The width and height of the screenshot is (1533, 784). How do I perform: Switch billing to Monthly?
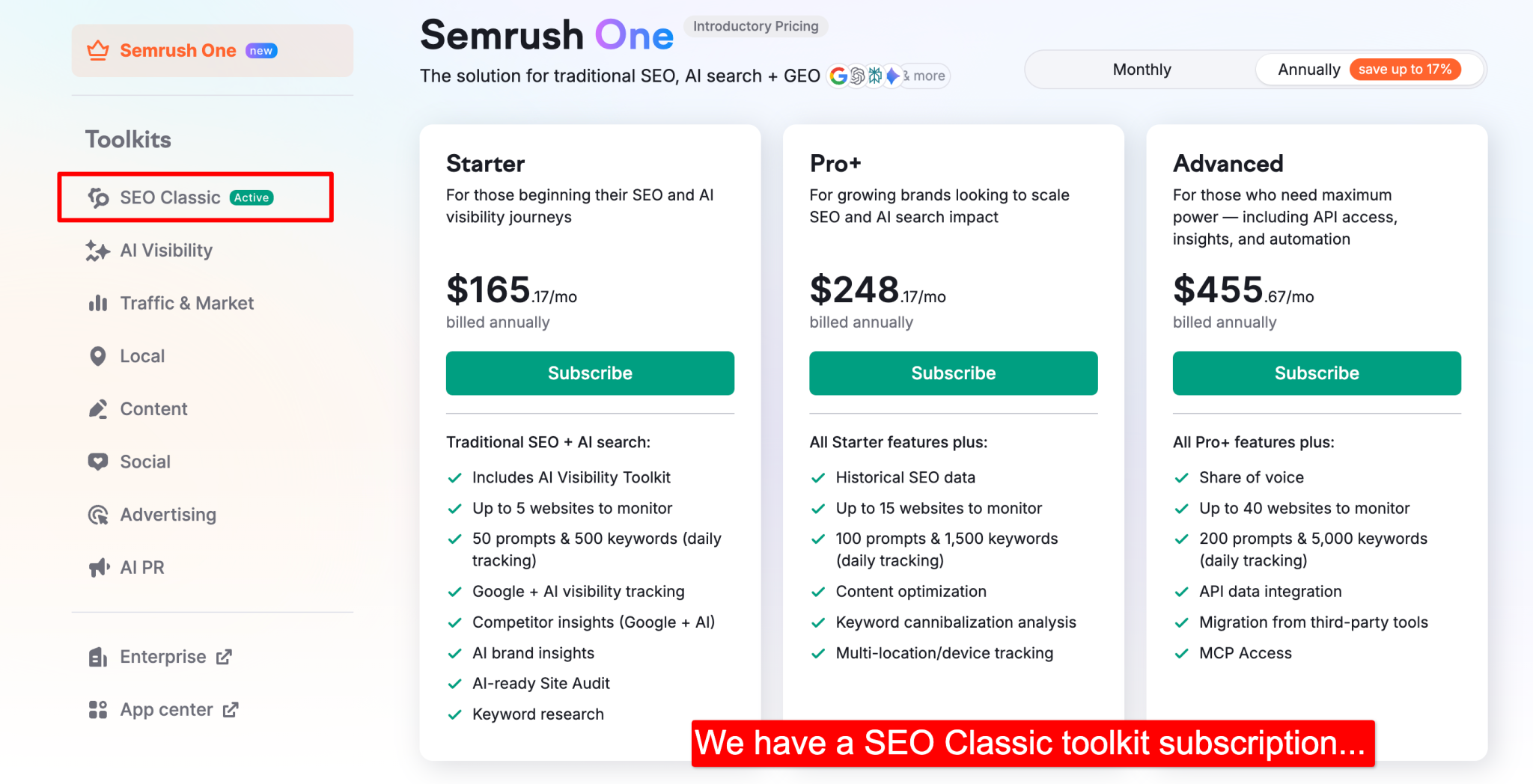click(1142, 69)
